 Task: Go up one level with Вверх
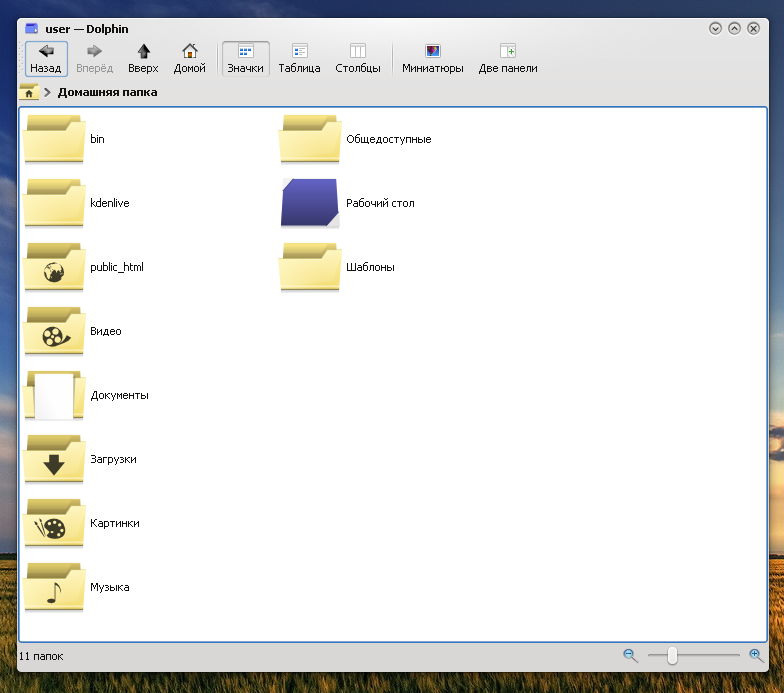pyautogui.click(x=143, y=59)
